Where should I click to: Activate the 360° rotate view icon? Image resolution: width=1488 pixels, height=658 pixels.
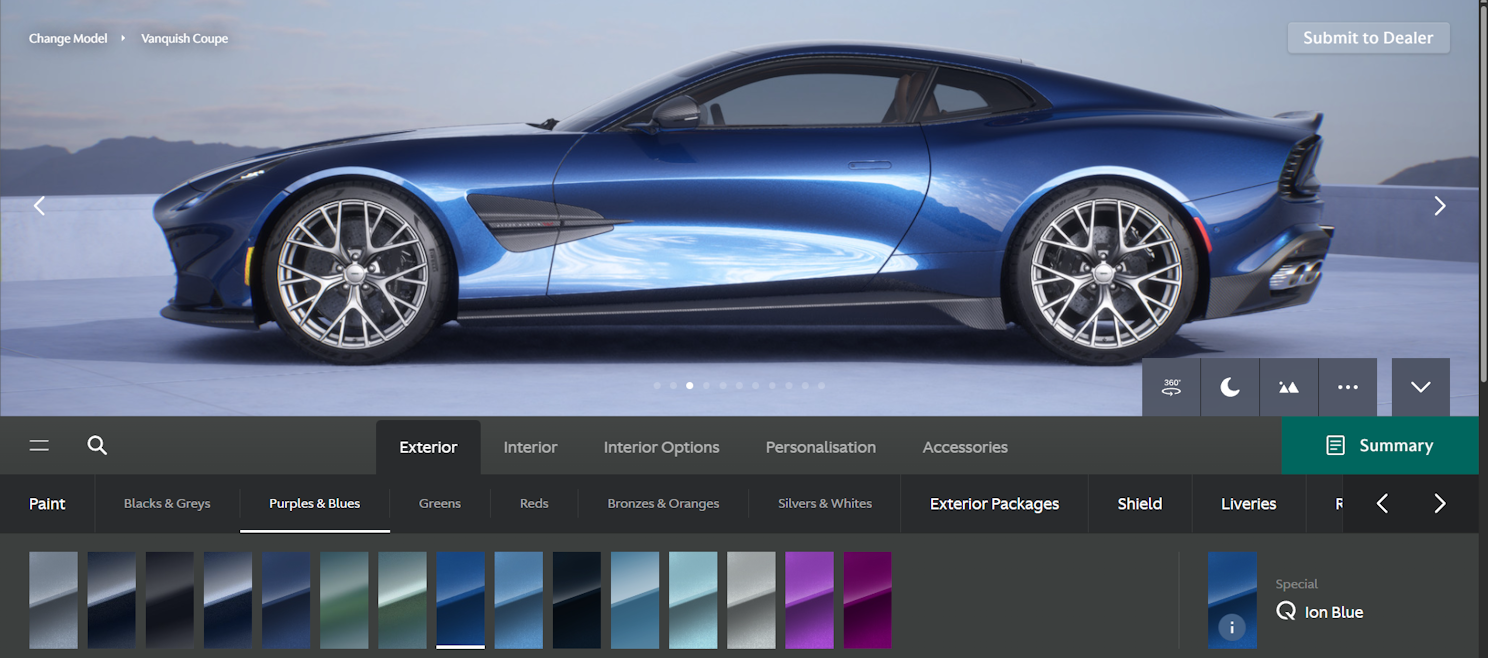(x=1171, y=387)
